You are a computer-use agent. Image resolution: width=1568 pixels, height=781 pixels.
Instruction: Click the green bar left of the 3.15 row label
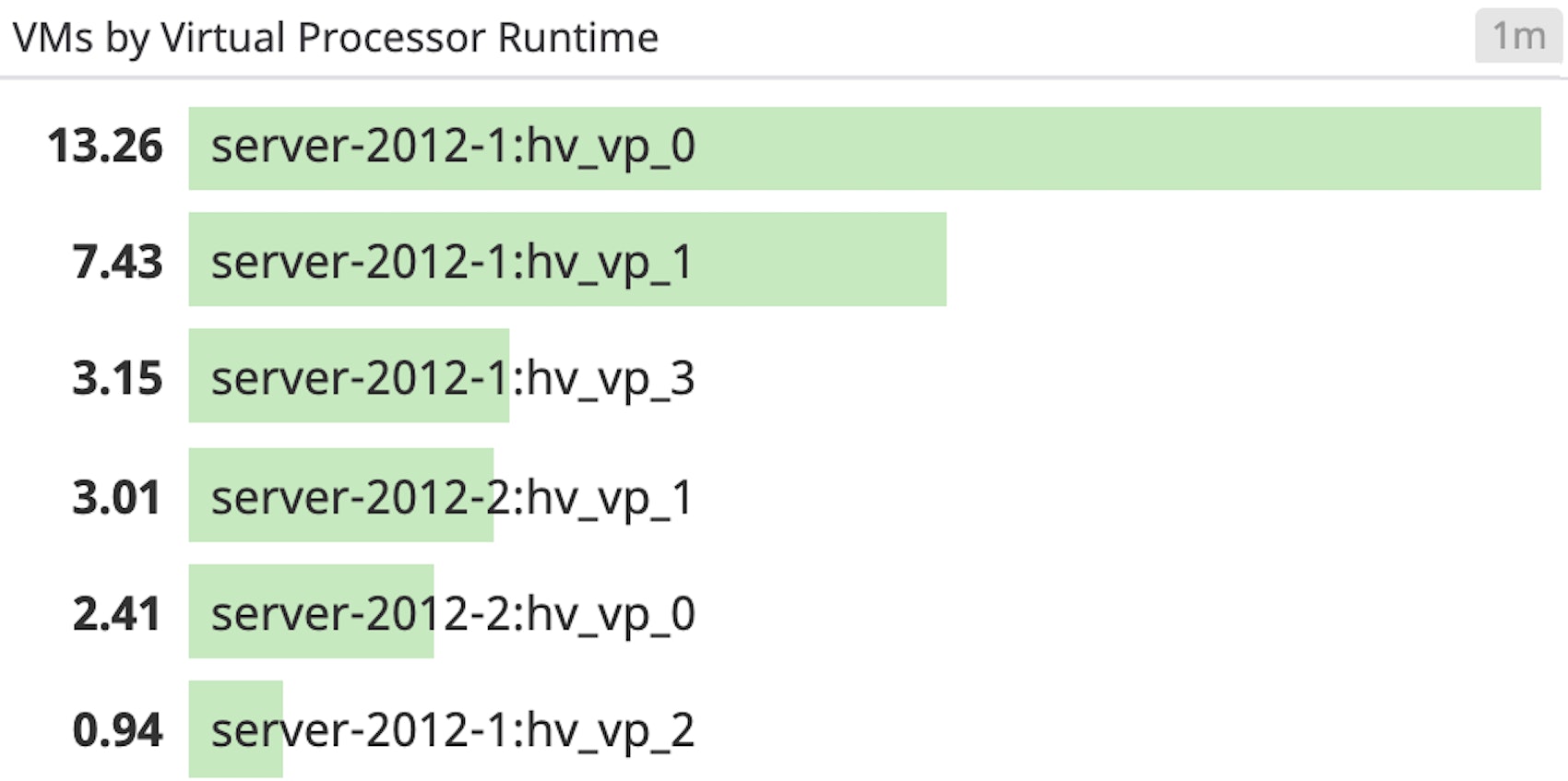pyautogui.click(x=199, y=376)
